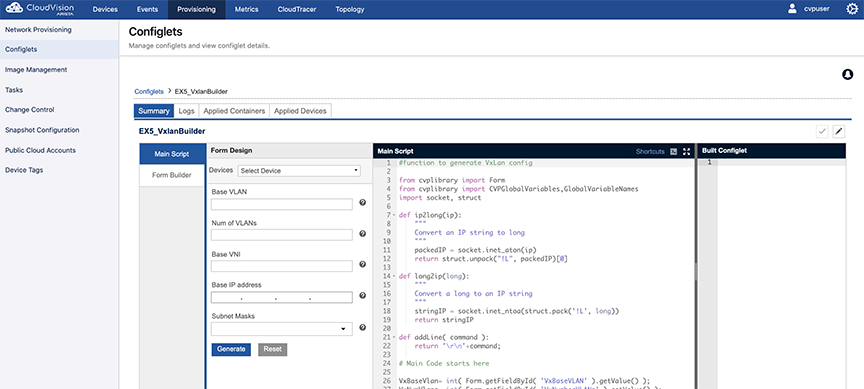Click the Base VNI input field
The image size is (864, 389).
[282, 266]
